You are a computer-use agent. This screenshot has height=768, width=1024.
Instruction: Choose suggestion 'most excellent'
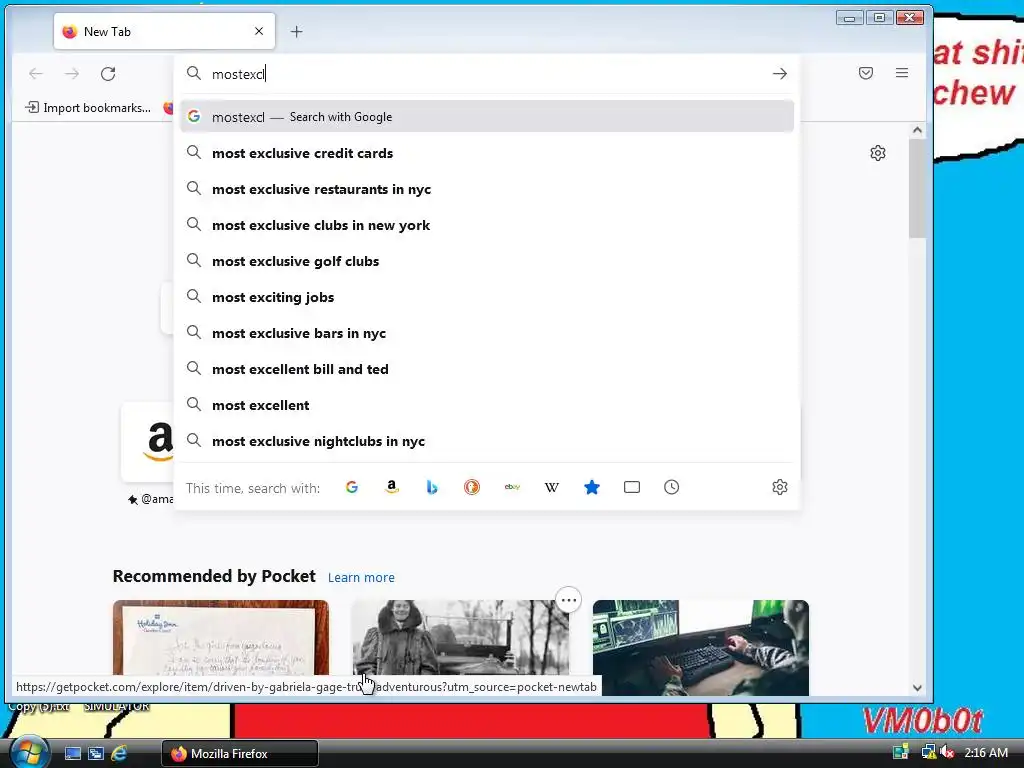tap(487, 404)
